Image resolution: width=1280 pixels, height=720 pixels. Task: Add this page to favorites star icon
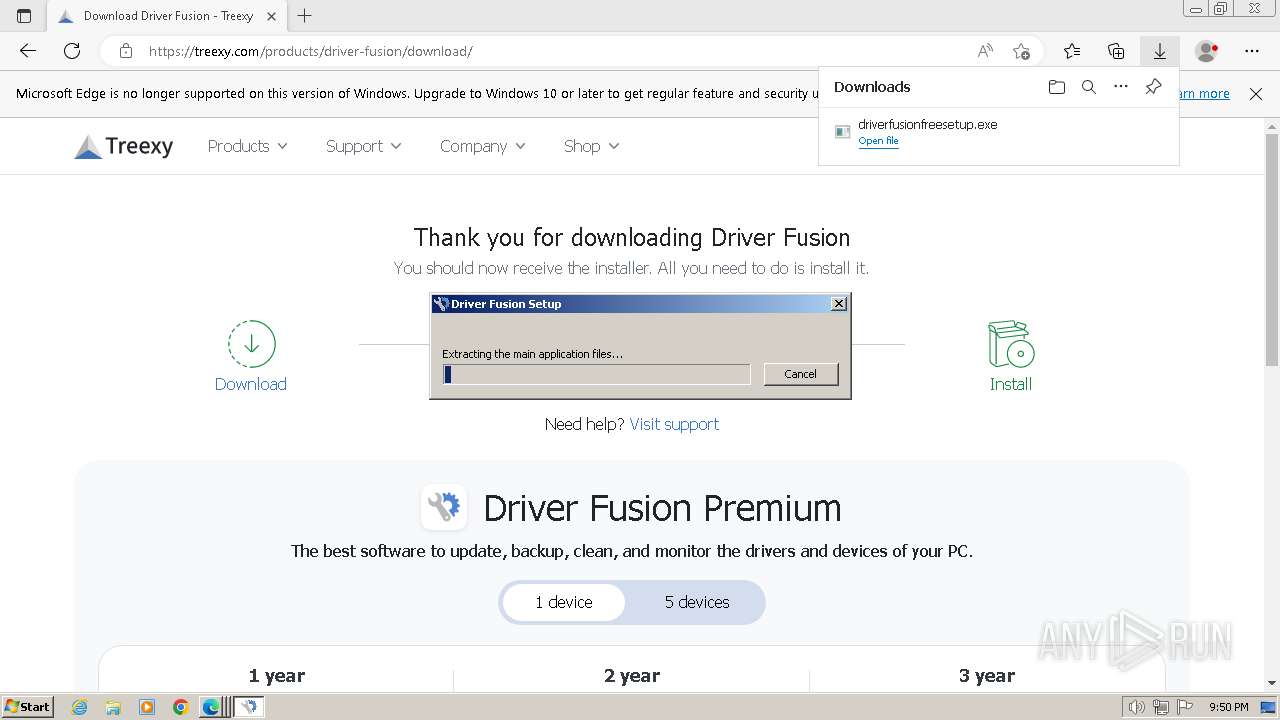point(1021,51)
